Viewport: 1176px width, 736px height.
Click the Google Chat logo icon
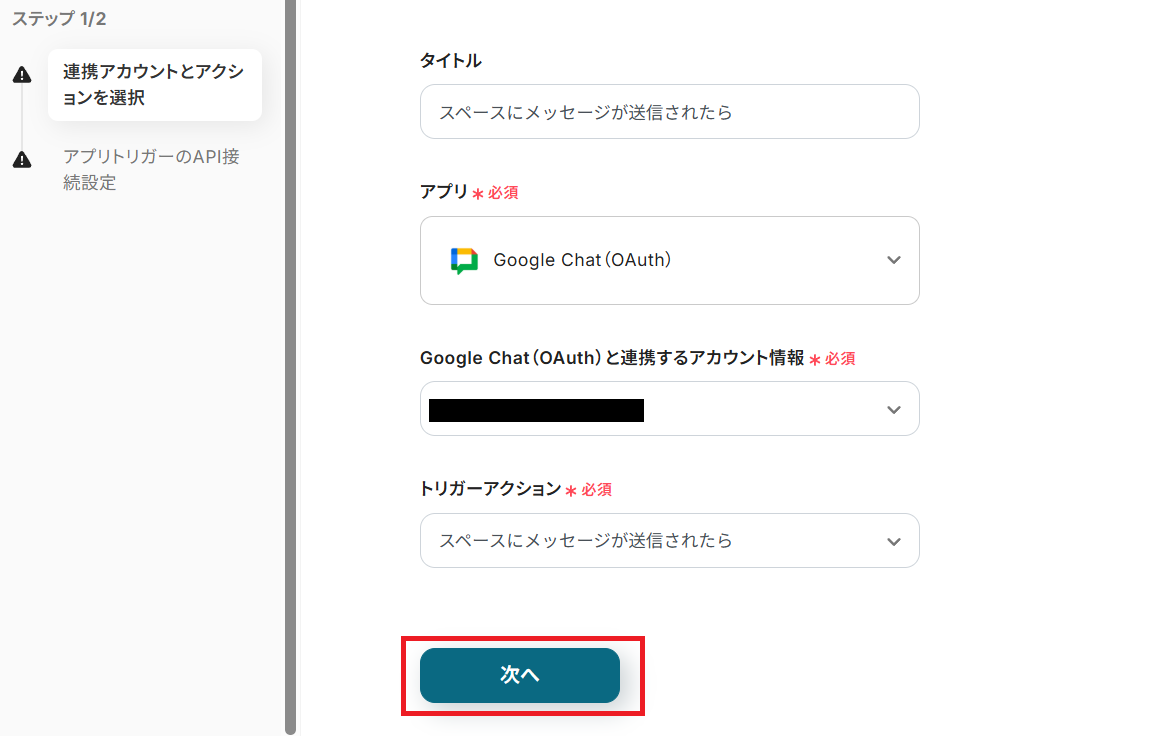[464, 260]
